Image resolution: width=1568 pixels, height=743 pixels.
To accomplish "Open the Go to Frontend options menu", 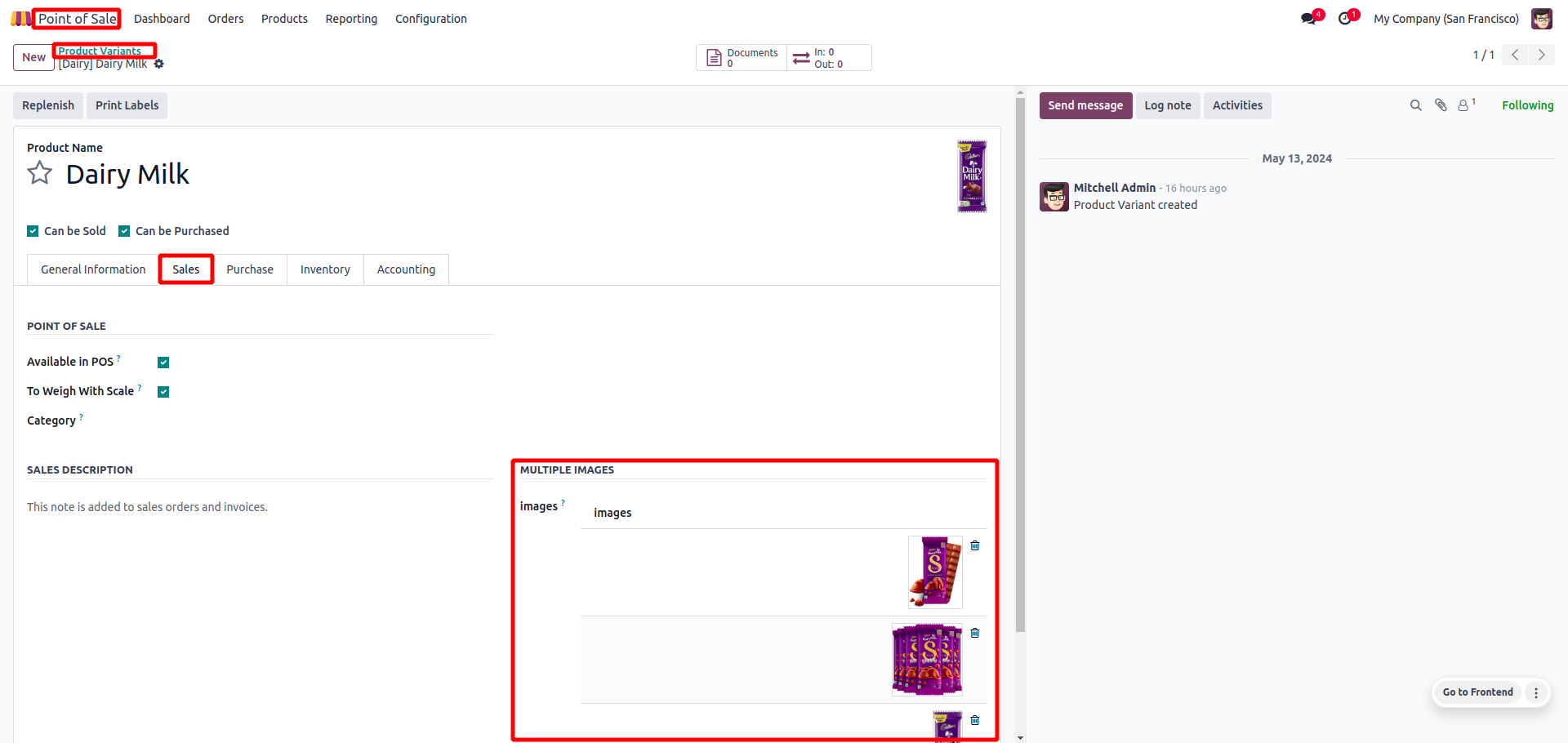I will pos(1536,692).
